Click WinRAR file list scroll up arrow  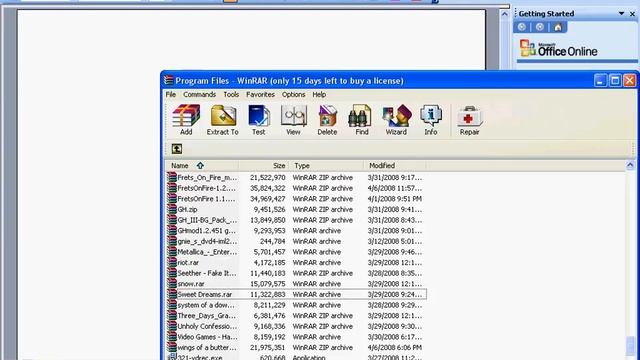coord(630,165)
